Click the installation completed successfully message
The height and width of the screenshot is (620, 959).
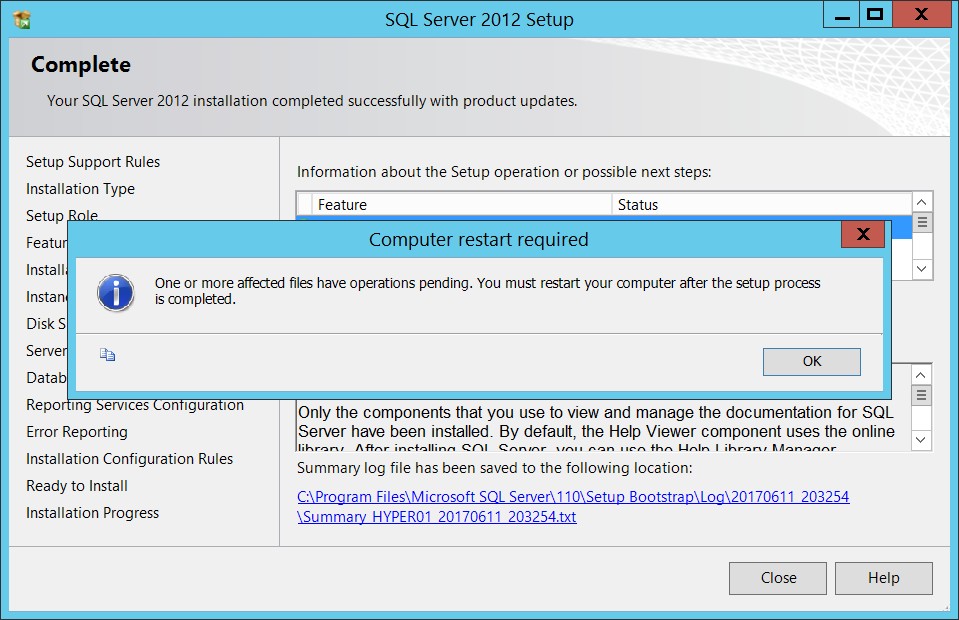click(x=312, y=101)
